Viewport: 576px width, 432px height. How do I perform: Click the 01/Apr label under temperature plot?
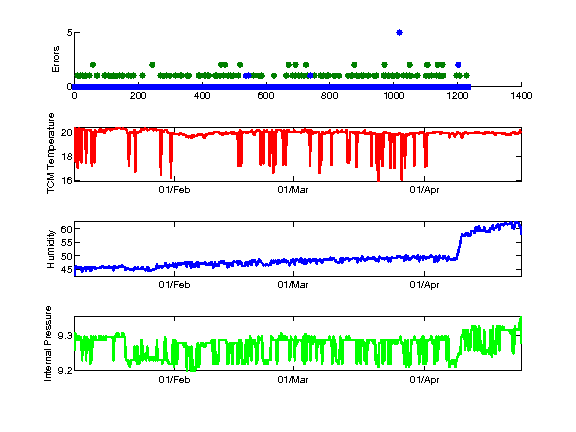tap(424, 190)
